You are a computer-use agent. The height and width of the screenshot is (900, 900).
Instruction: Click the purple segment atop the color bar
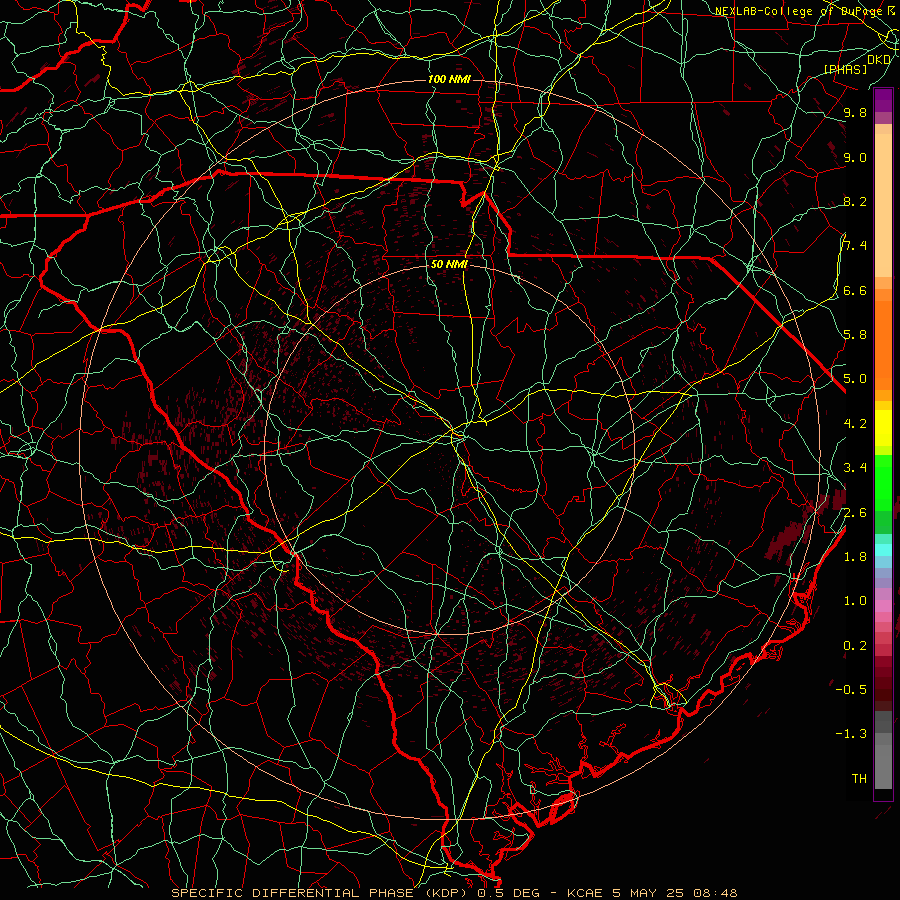(x=883, y=100)
